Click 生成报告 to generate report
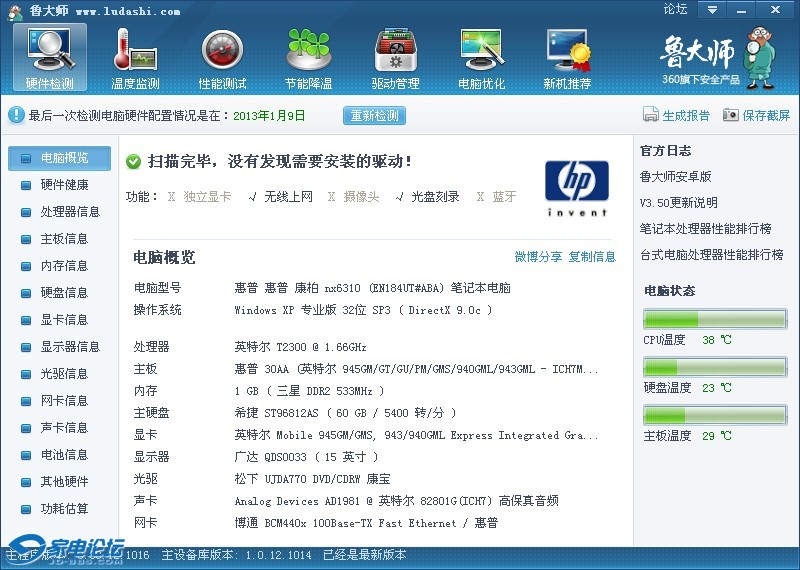The width and height of the screenshot is (800, 570). coord(677,115)
